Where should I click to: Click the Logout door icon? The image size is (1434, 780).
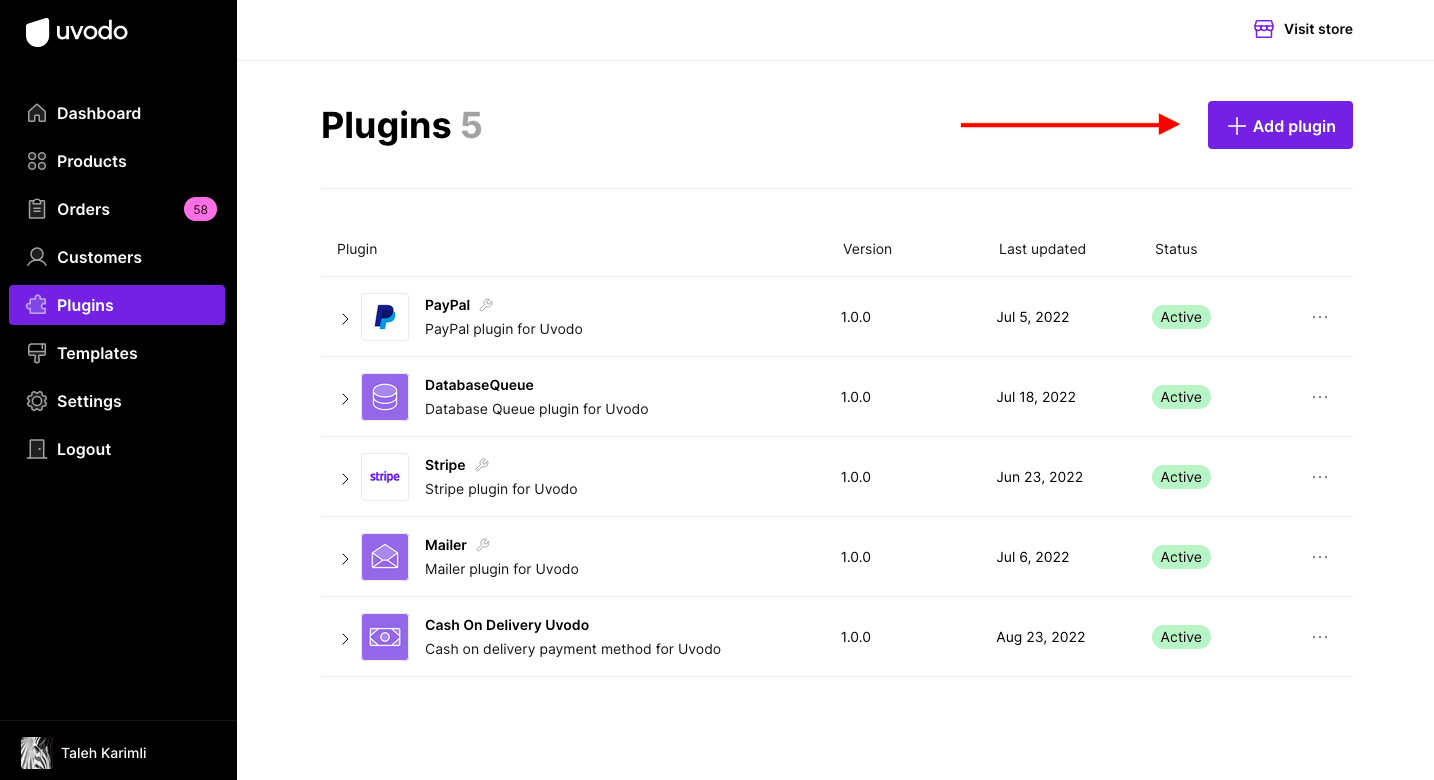tap(37, 449)
